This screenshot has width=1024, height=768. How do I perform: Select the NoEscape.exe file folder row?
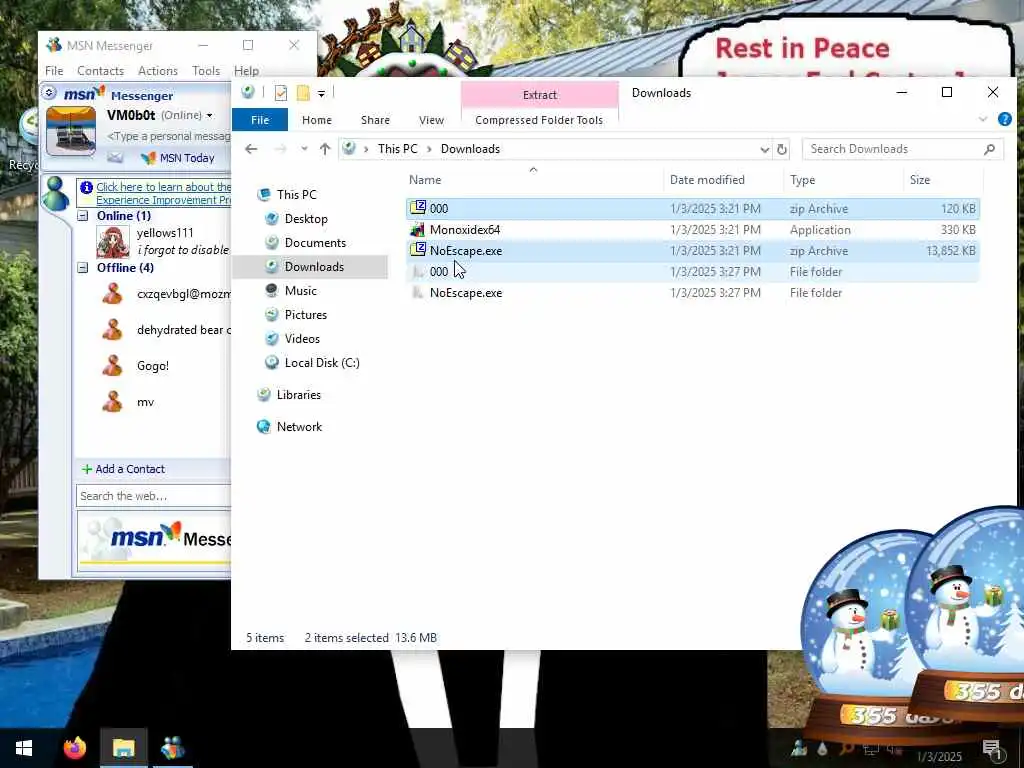[693, 293]
